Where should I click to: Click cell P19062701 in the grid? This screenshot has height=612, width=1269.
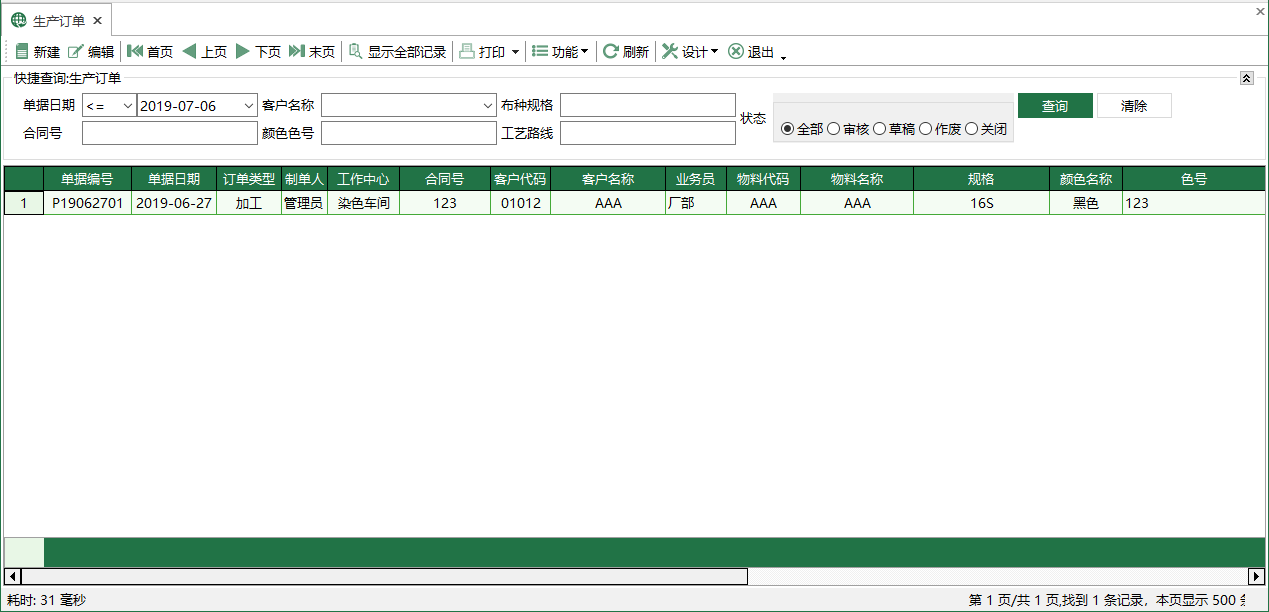pos(87,203)
